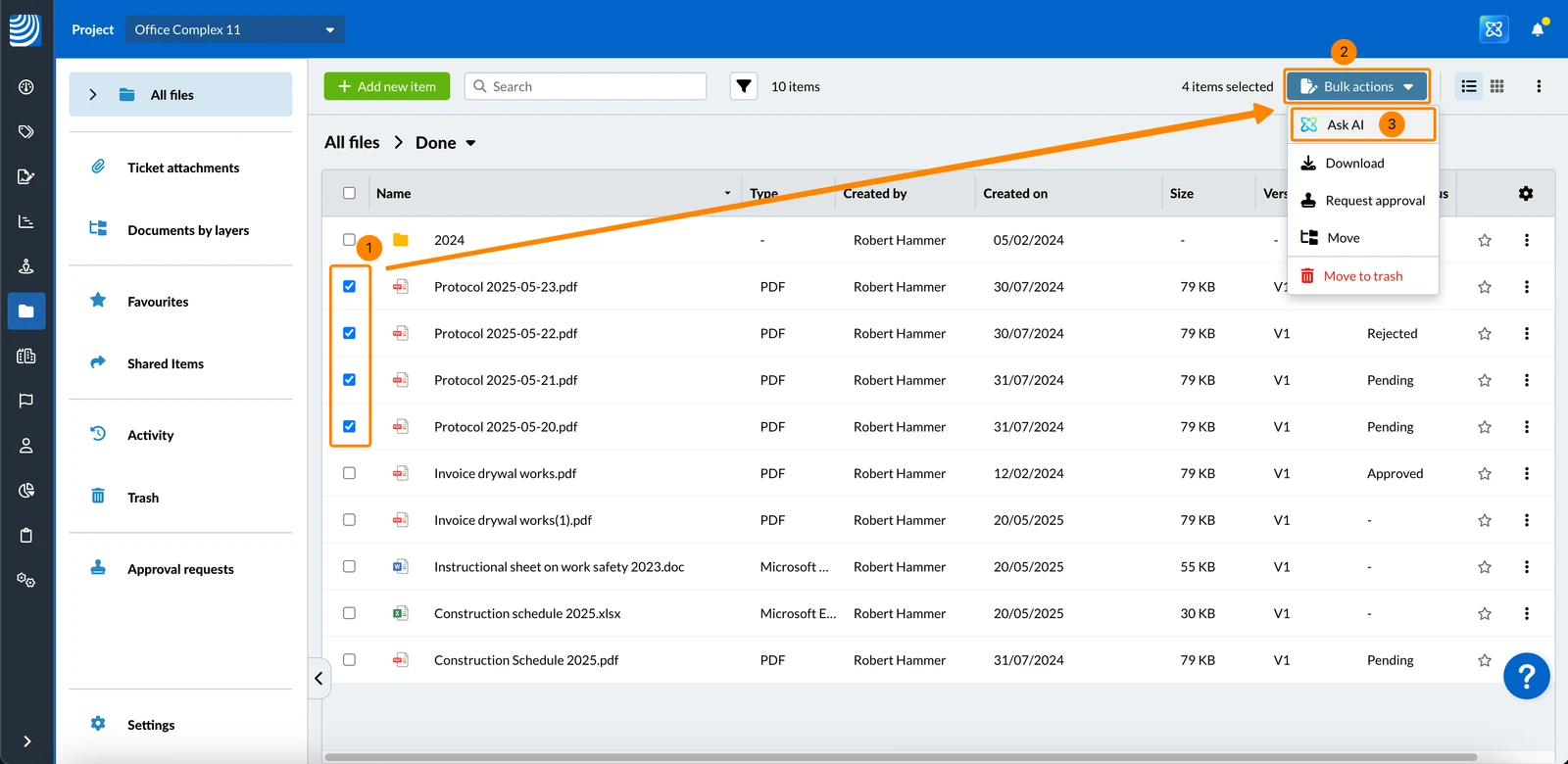Star the Protocol 2025-05-22.pdf file

1485,334
